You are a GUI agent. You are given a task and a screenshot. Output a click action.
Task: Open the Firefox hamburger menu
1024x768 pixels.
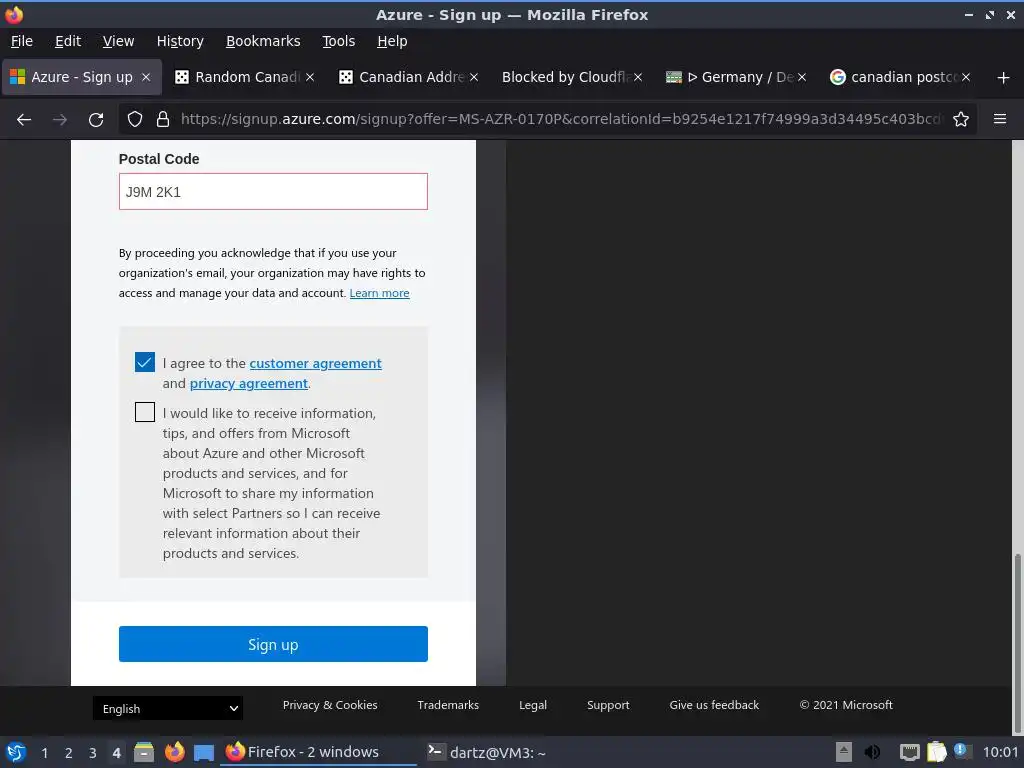tap(1000, 119)
